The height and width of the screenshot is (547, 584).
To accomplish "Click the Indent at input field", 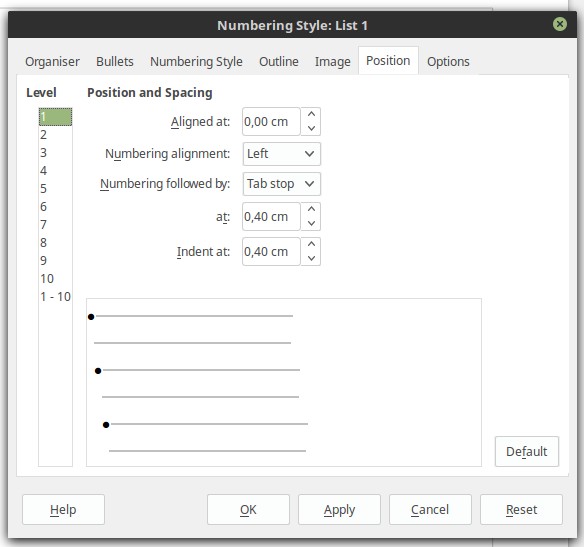I will tap(271, 252).
